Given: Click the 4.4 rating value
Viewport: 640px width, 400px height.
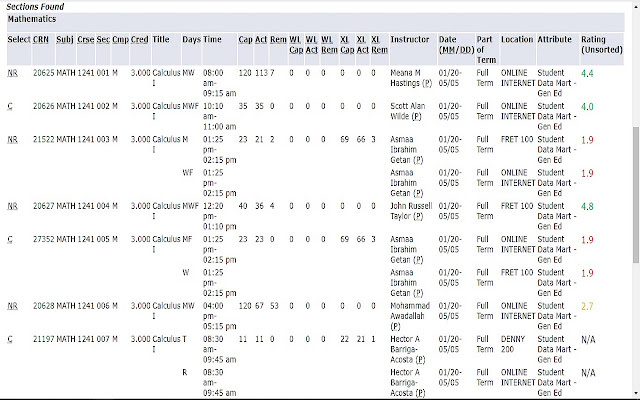Looking at the screenshot, I should (x=587, y=73).
